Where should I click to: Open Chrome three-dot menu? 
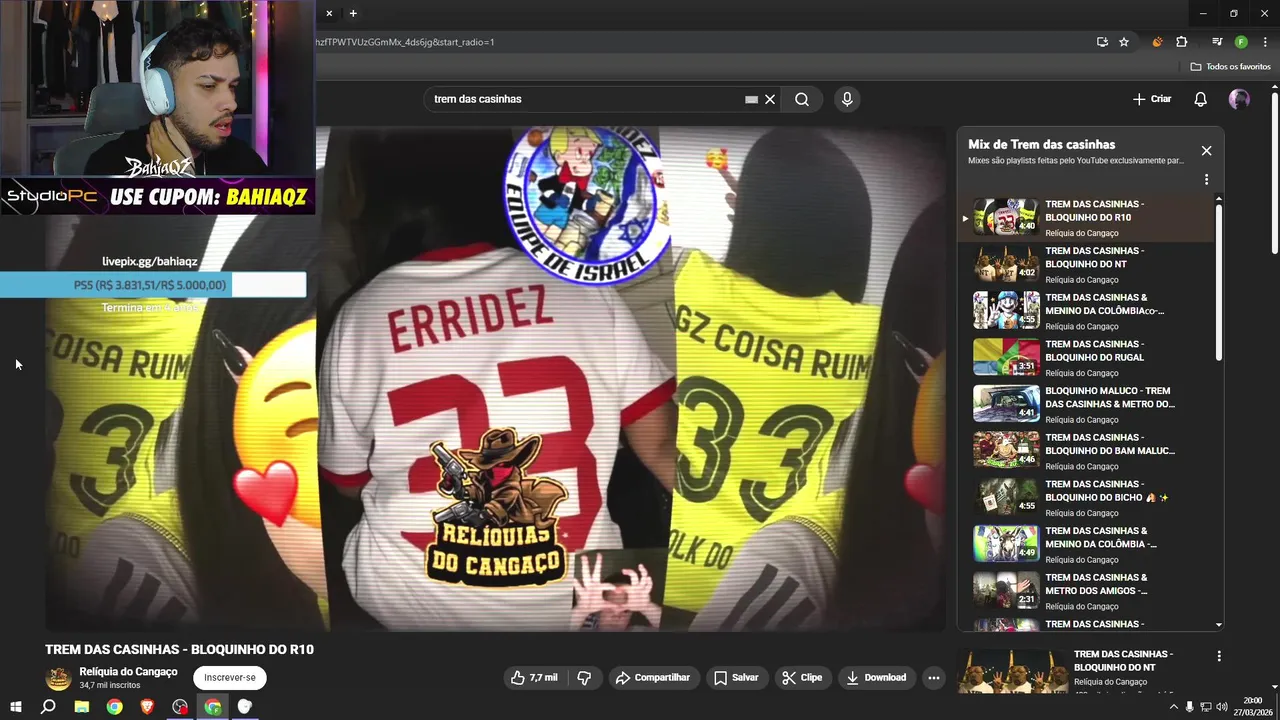tap(1265, 42)
